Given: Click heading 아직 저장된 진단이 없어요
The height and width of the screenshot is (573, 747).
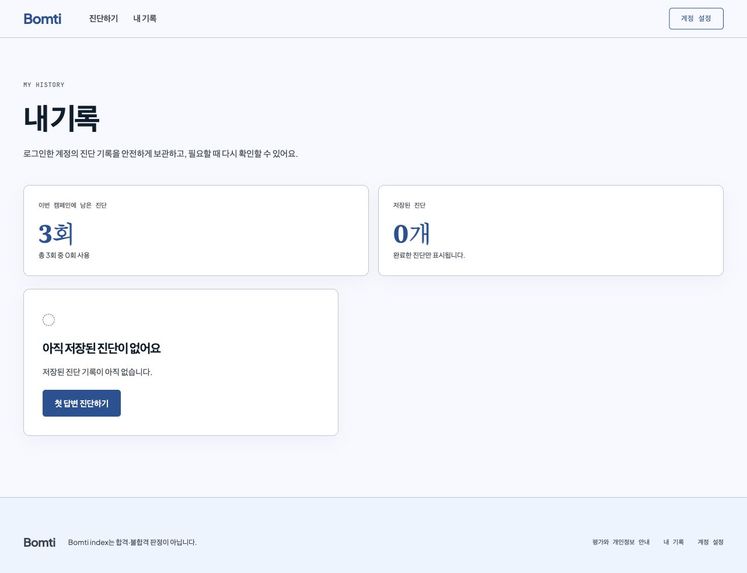Looking at the screenshot, I should [101, 348].
